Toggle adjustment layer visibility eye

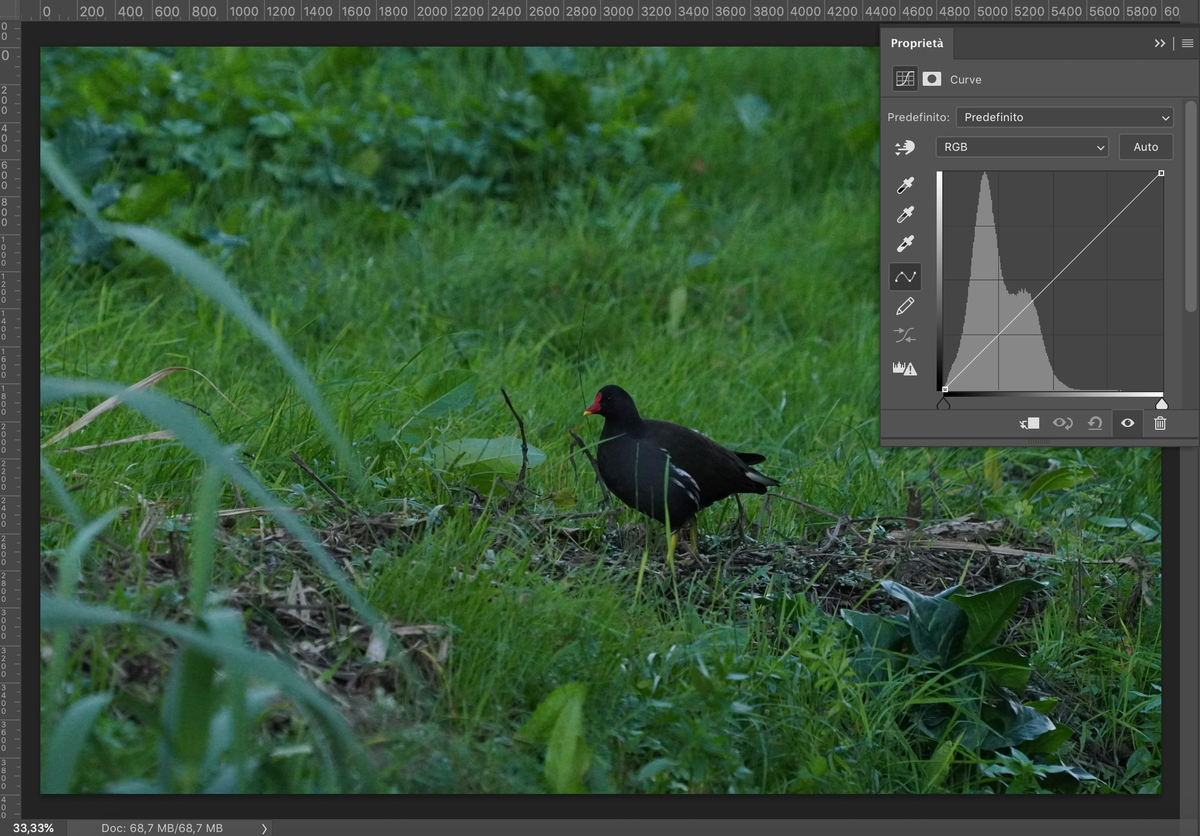click(x=1127, y=423)
